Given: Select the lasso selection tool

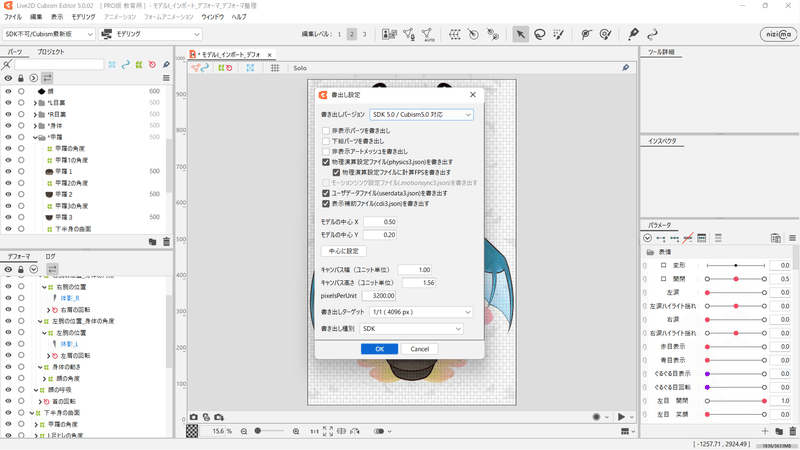Looking at the screenshot, I should (540, 34).
